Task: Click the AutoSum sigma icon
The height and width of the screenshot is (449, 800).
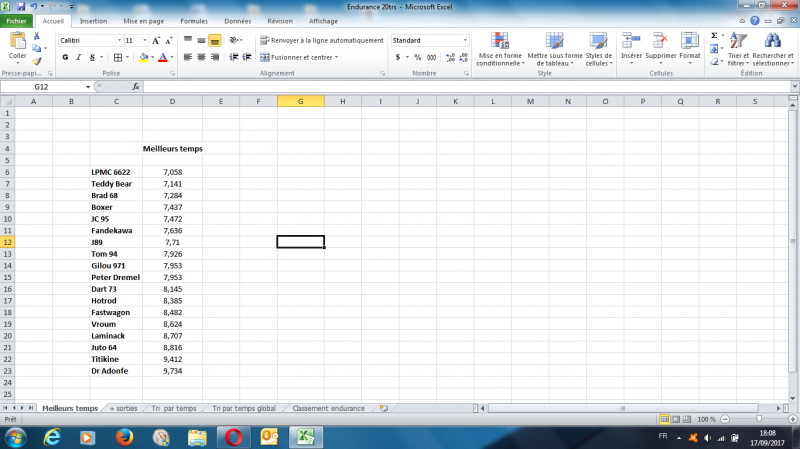Action: [714, 35]
